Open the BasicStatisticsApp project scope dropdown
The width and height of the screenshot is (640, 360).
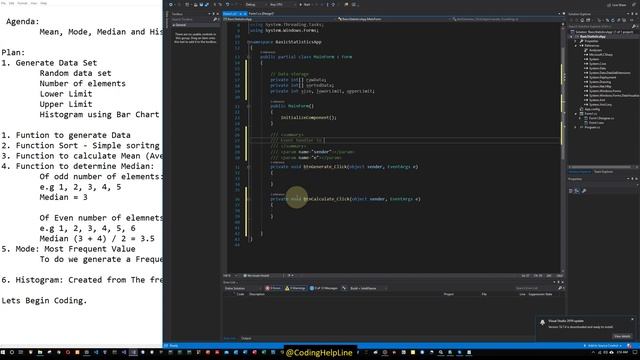click(x=280, y=19)
